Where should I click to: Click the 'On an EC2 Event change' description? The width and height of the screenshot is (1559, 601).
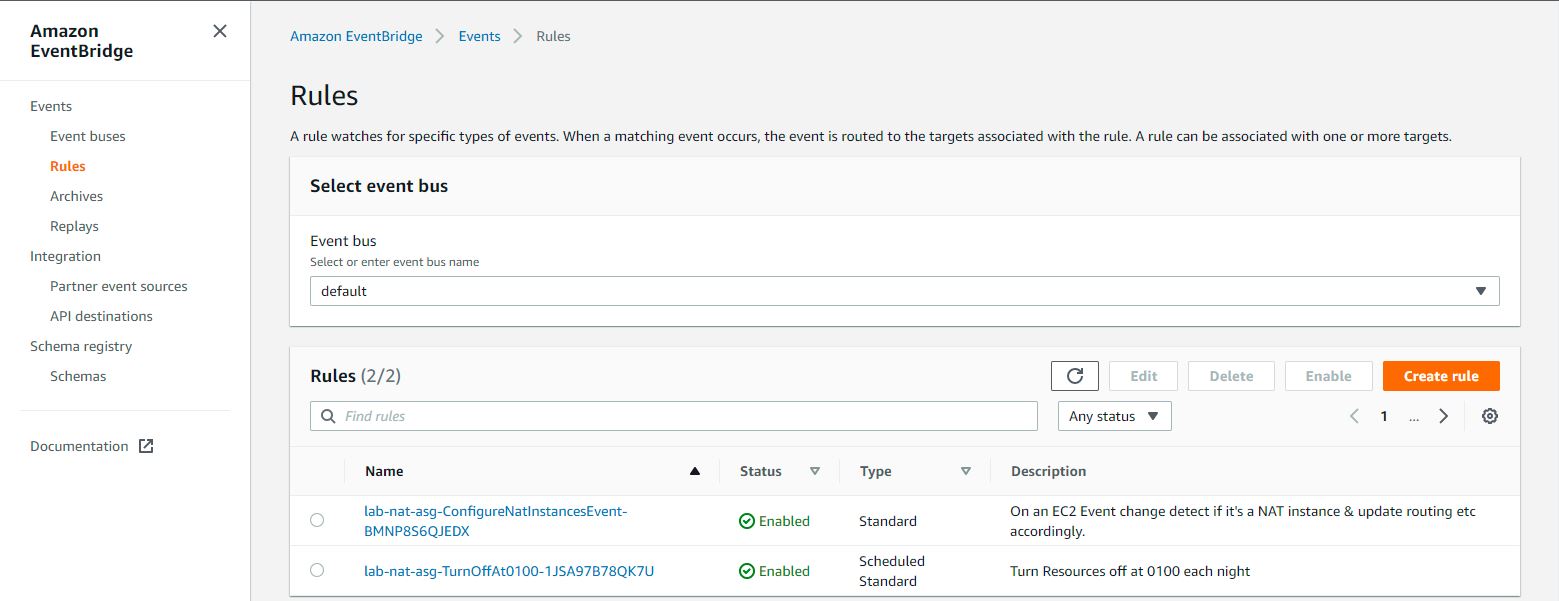pyautogui.click(x=1243, y=521)
